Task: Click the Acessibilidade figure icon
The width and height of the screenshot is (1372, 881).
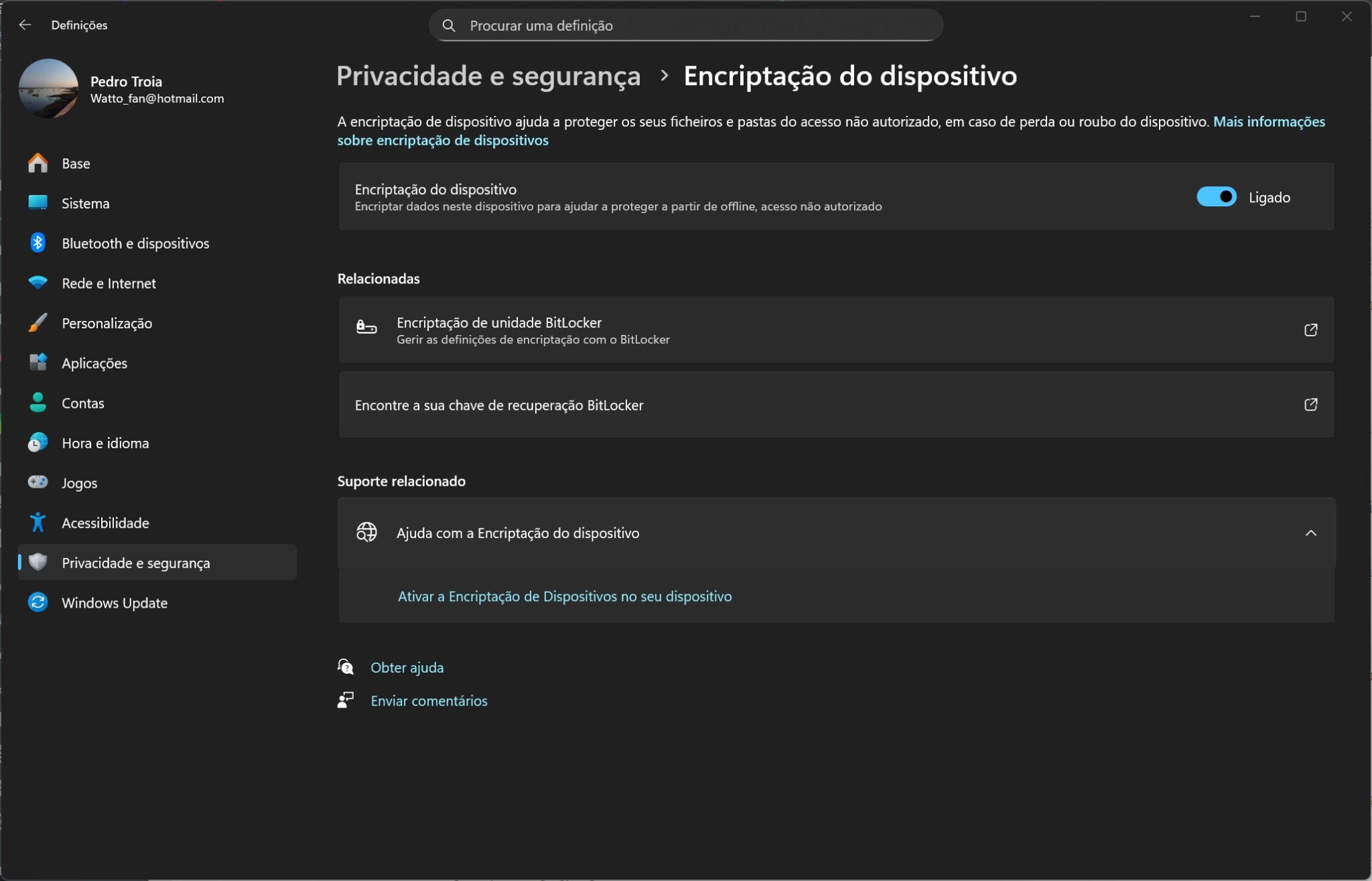Action: tap(38, 523)
